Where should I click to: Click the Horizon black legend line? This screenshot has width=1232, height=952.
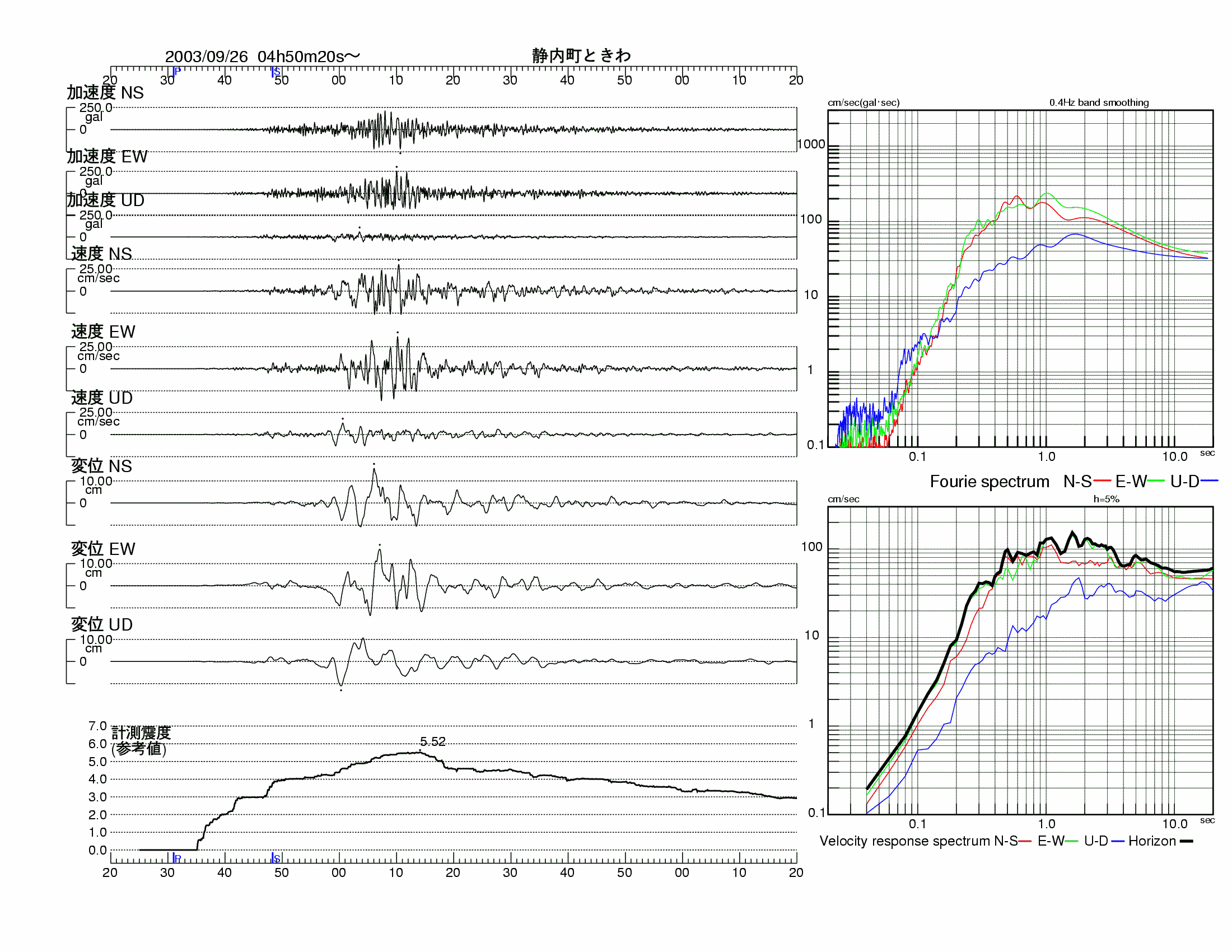[1186, 841]
